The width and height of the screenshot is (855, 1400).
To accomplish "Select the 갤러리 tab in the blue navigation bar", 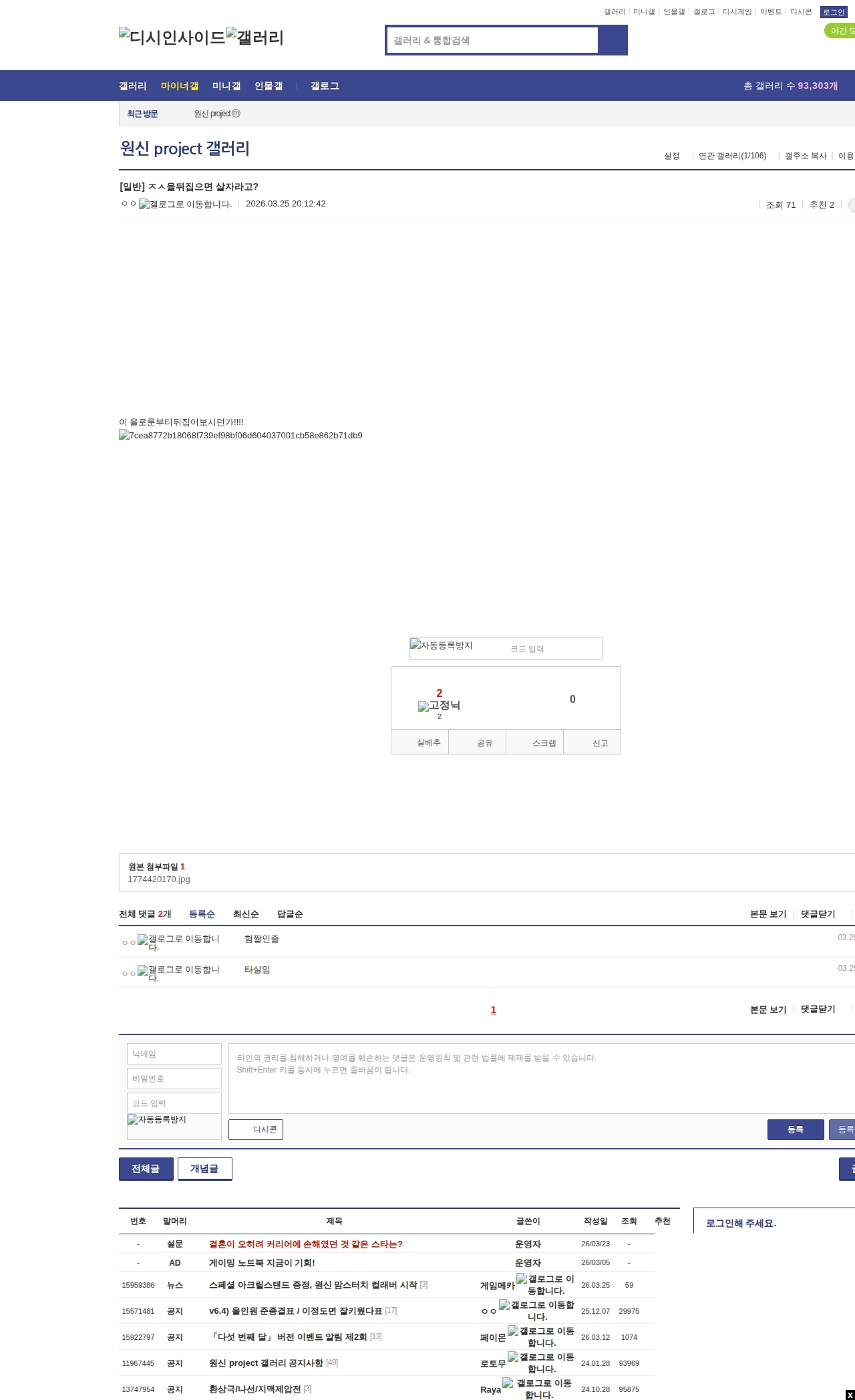I will click(x=133, y=86).
